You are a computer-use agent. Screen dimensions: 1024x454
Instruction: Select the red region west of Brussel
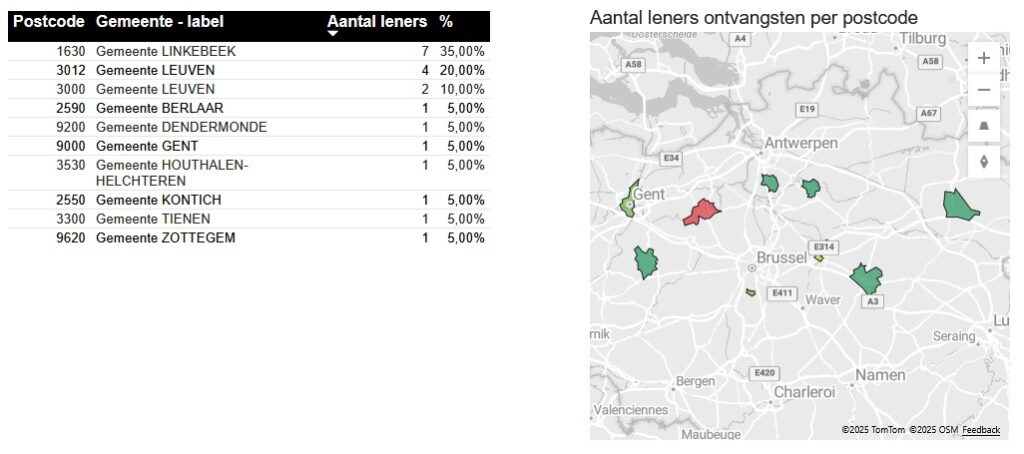[702, 212]
